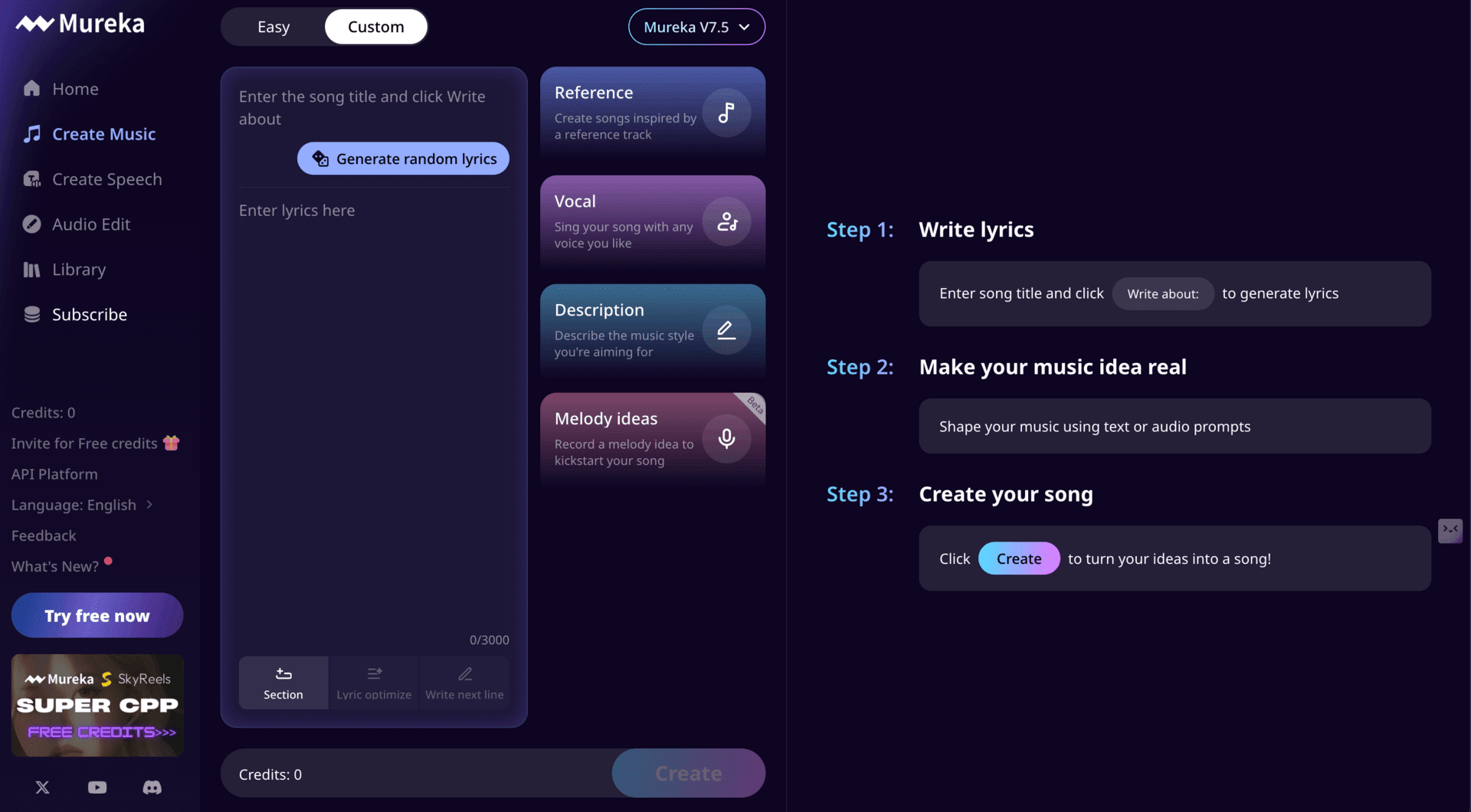Open Create Music section
This screenshot has height=812, width=1471.
(104, 134)
